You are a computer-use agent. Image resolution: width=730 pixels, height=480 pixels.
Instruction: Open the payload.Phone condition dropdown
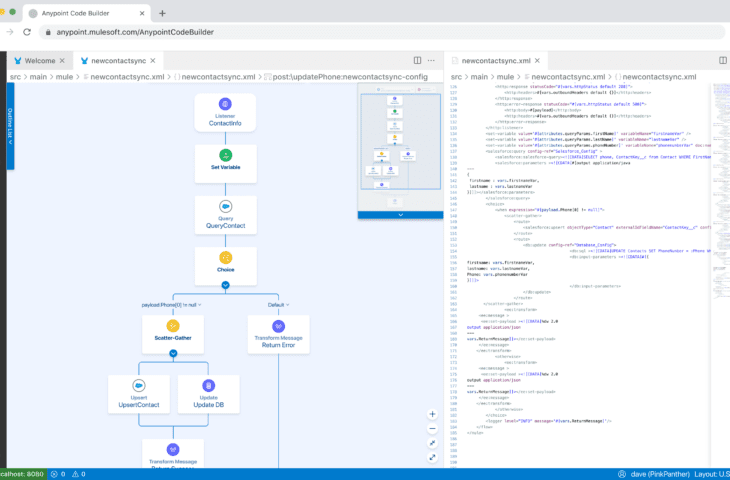pyautogui.click(x=201, y=303)
